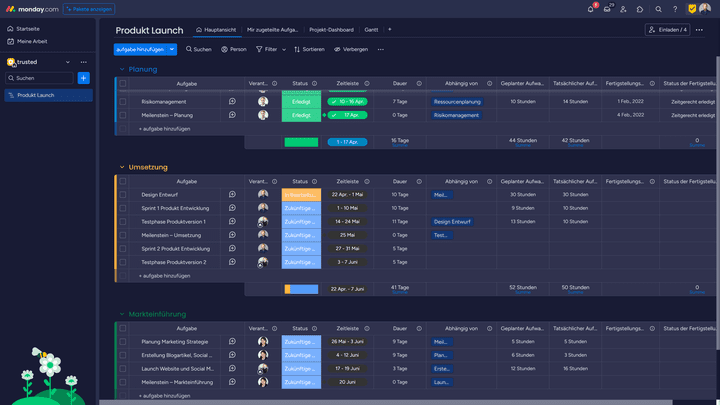Viewport: 720px width, 405px height.
Task: Check the box for Design Entwurf row
Action: click(123, 195)
